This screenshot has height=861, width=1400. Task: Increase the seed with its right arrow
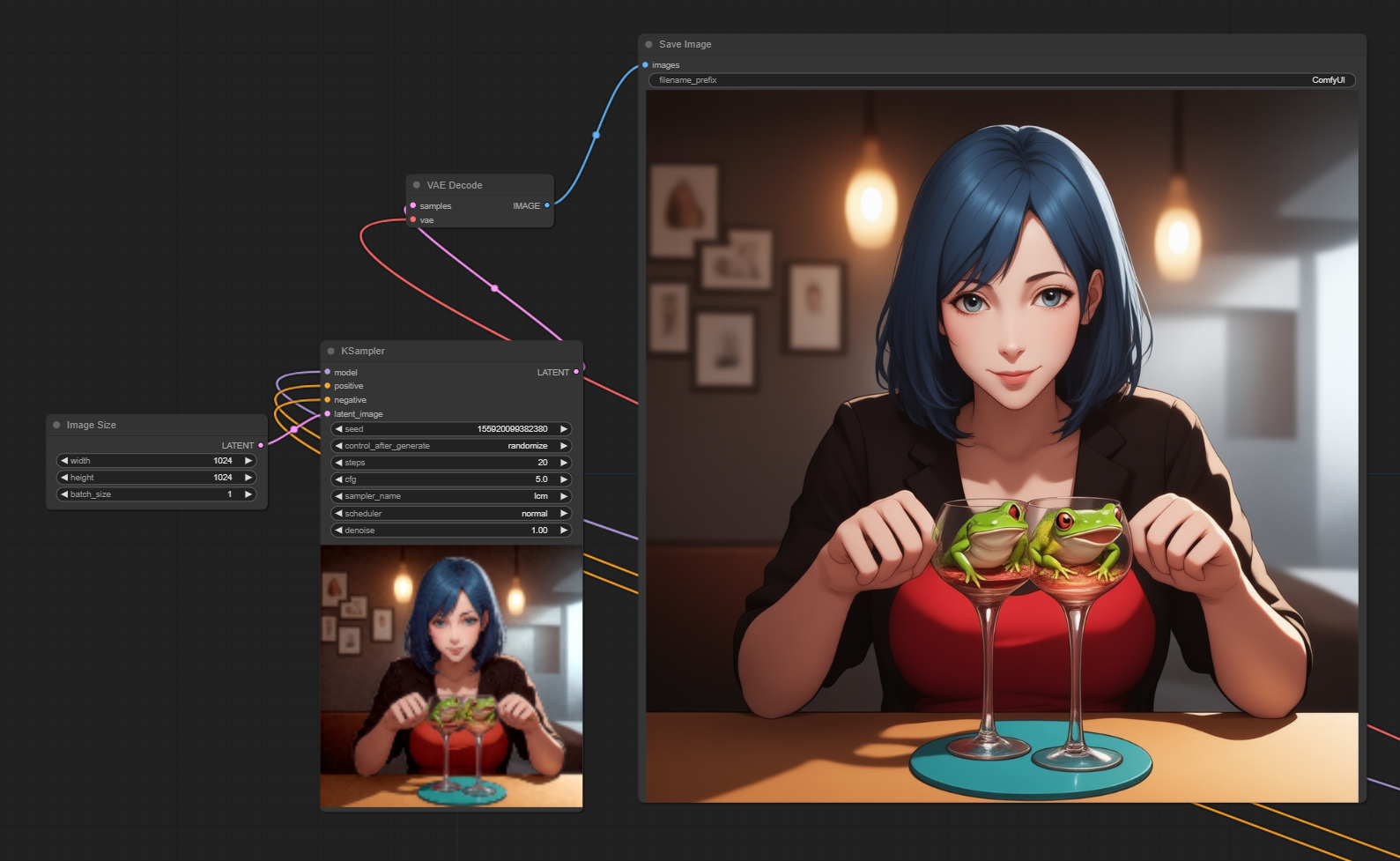click(564, 429)
